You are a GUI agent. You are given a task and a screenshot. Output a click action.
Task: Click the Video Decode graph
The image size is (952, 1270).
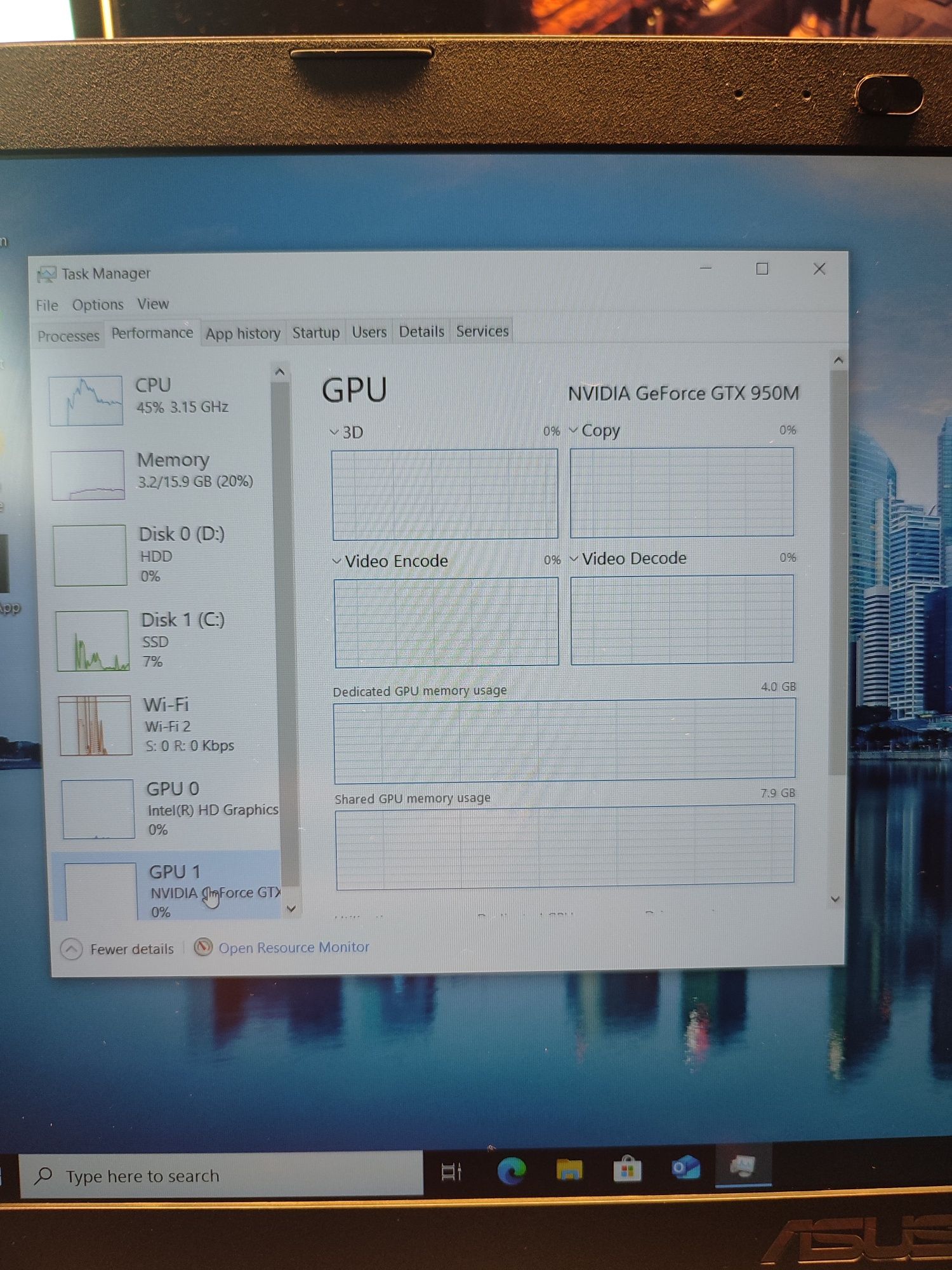coord(682,620)
